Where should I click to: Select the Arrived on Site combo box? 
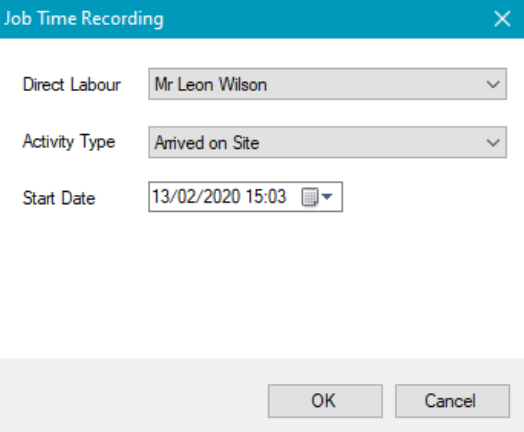tap(328, 142)
